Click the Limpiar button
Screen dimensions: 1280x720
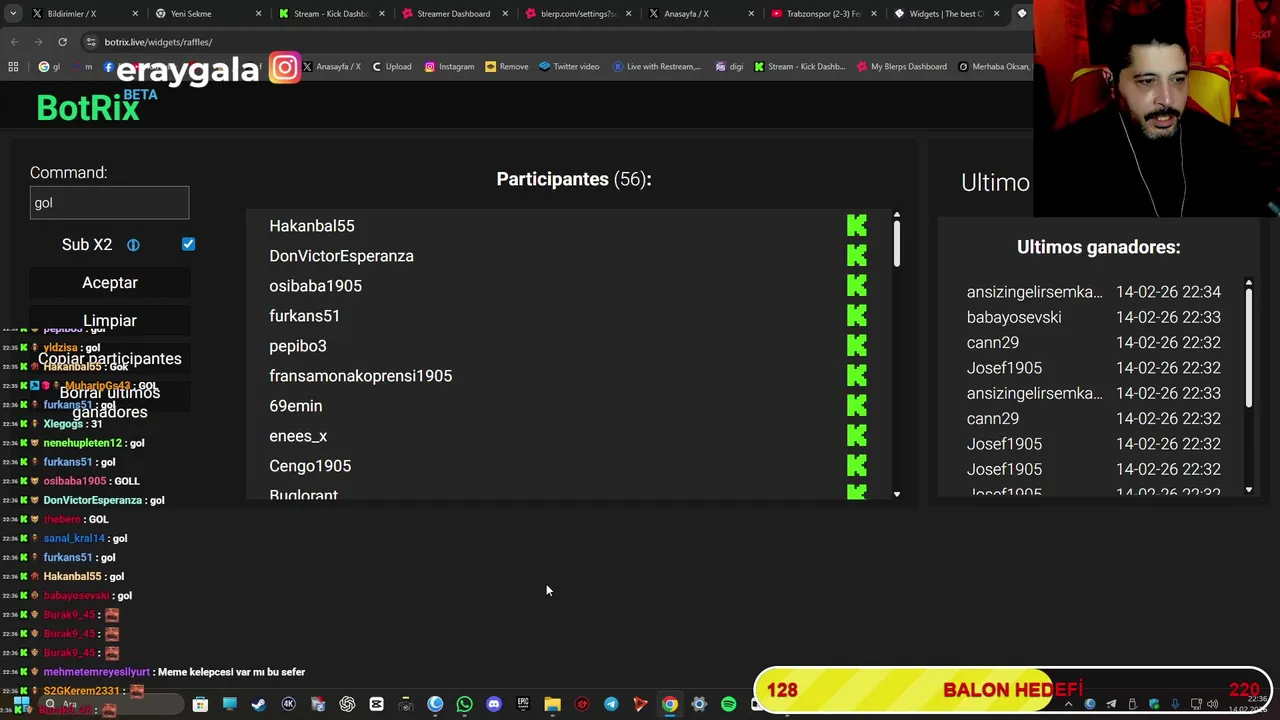pyautogui.click(x=110, y=321)
